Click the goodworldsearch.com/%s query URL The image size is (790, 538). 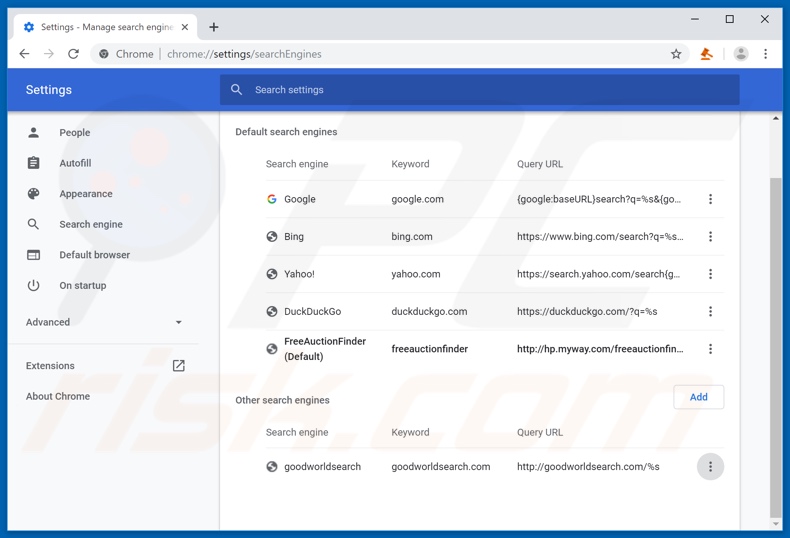[588, 466]
